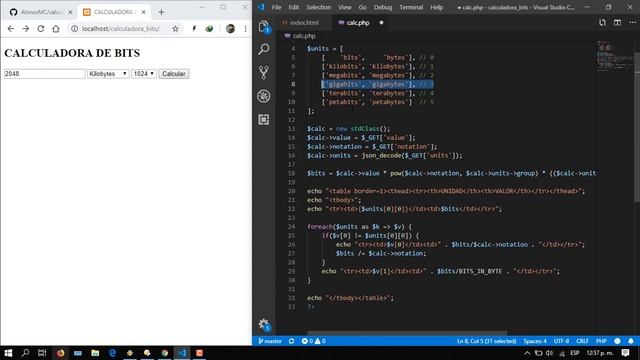Viewport: 640px width, 360px height.
Task: Open the Selection menu
Action: point(318,7)
